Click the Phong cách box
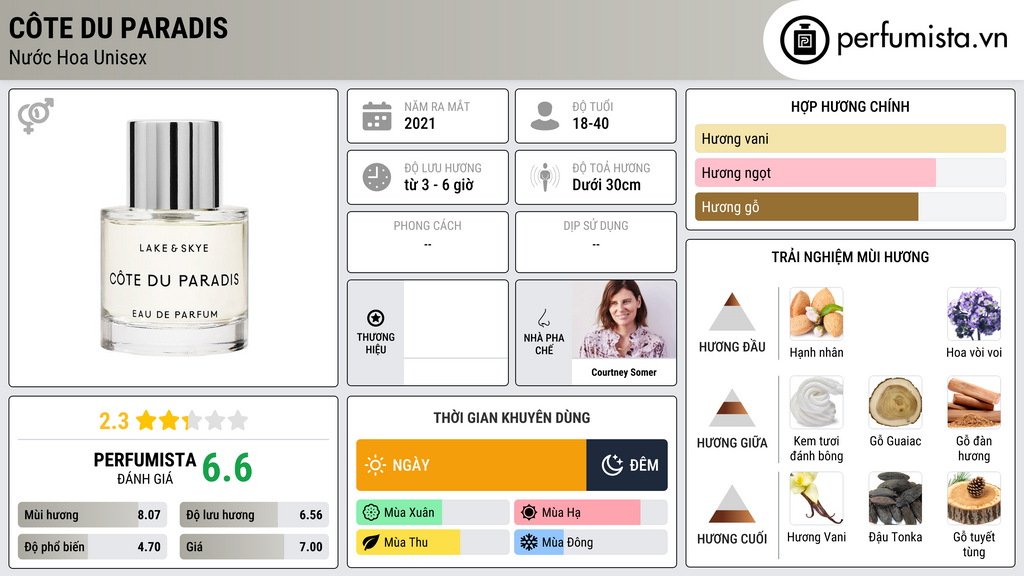 click(428, 242)
